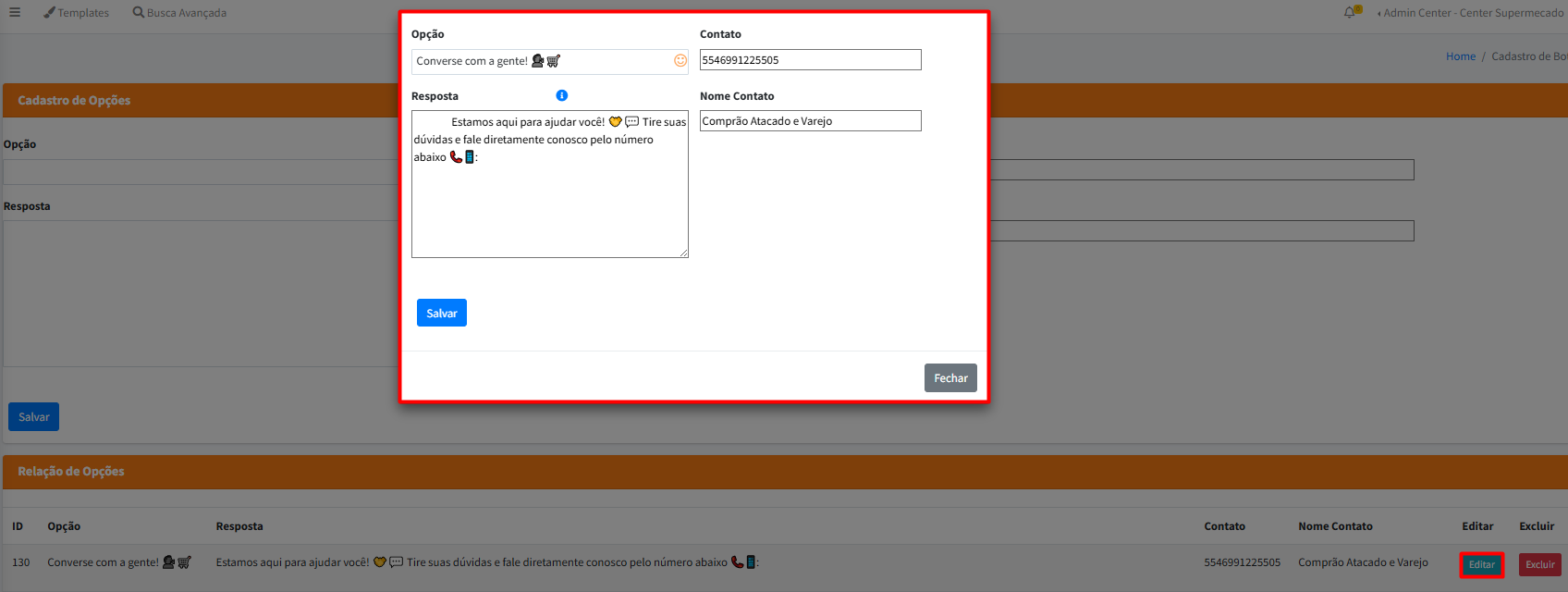The width and height of the screenshot is (1568, 592).
Task: Click Editar for option 130
Action: [x=1481, y=564]
